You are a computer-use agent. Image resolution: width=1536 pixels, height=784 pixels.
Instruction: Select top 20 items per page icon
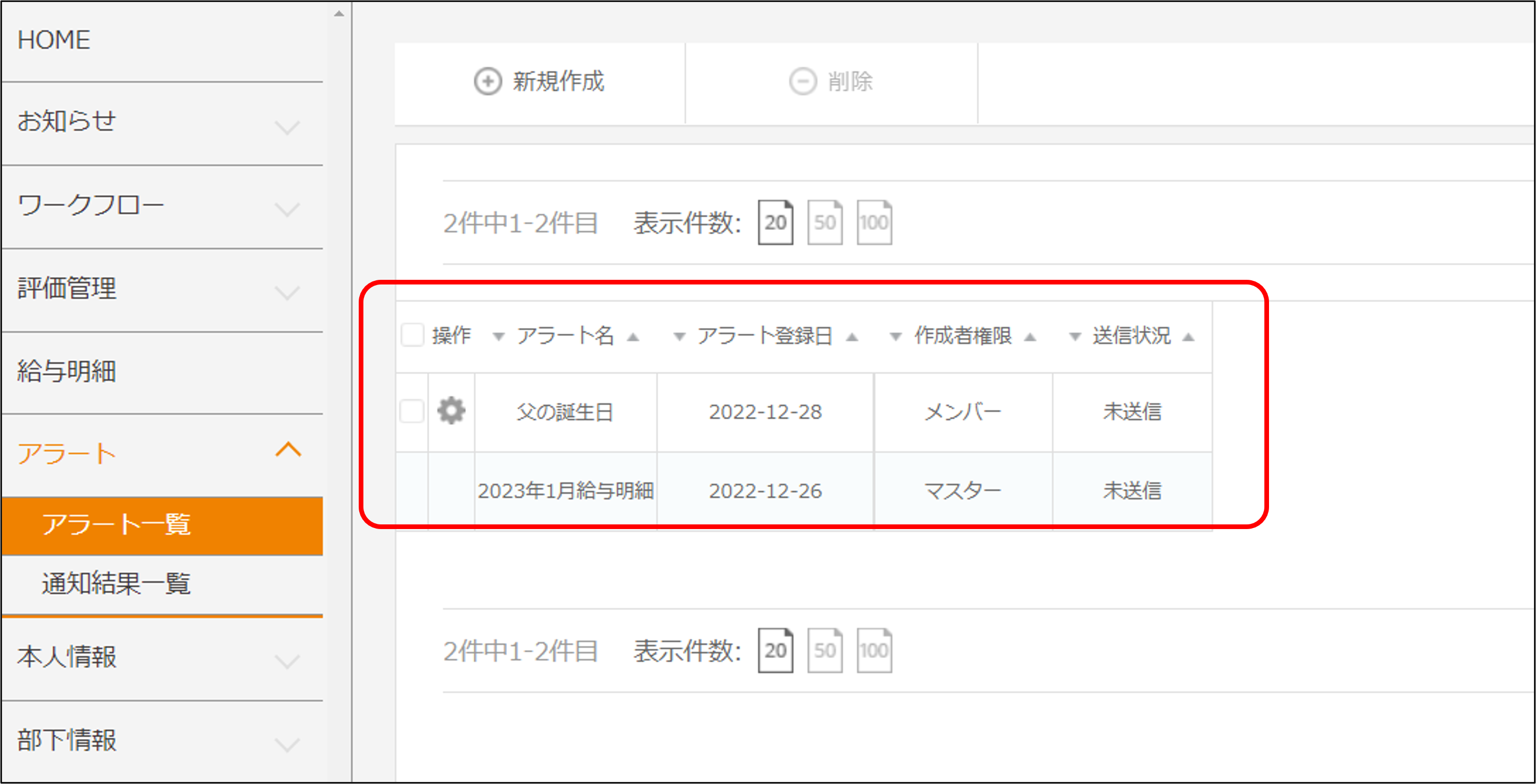[x=775, y=222]
